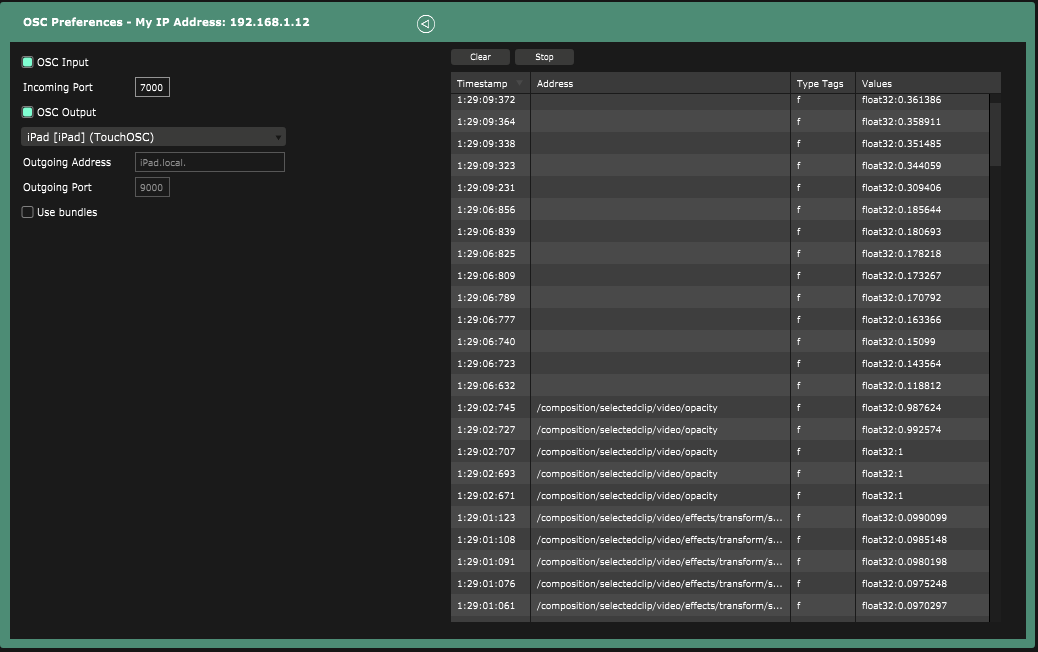Click the Outgoing Address field
Image resolution: width=1038 pixels, height=652 pixels.
click(x=209, y=162)
